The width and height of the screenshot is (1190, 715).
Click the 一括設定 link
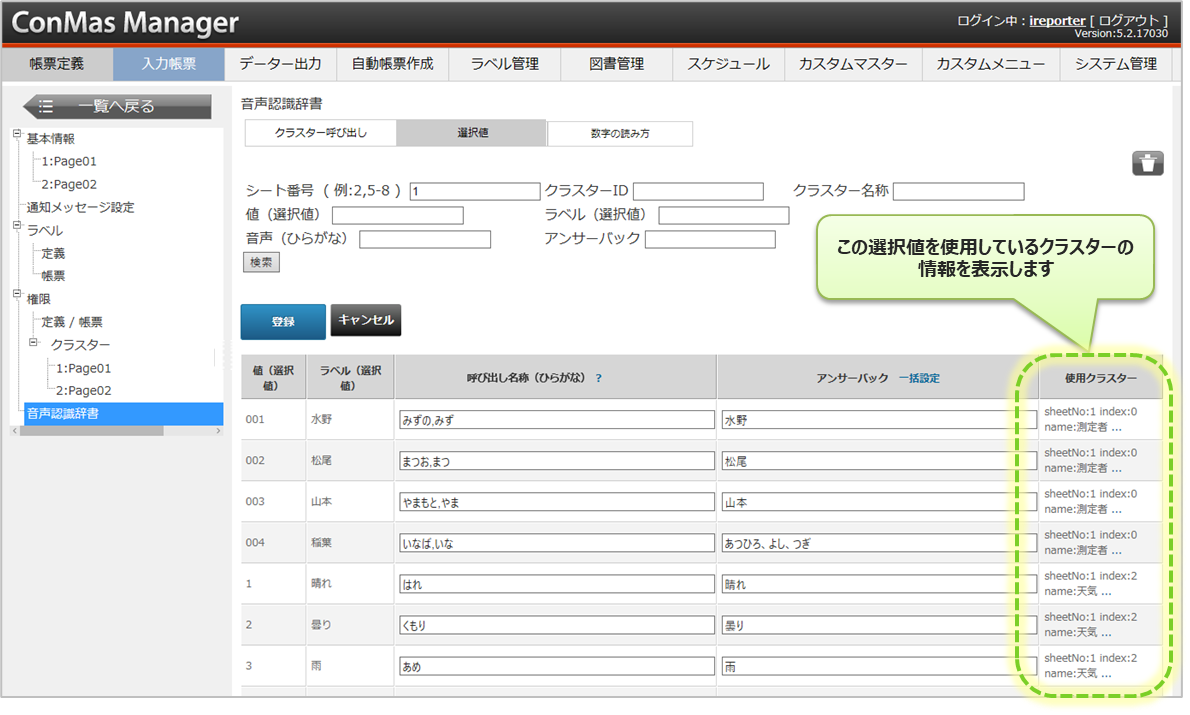(x=918, y=378)
